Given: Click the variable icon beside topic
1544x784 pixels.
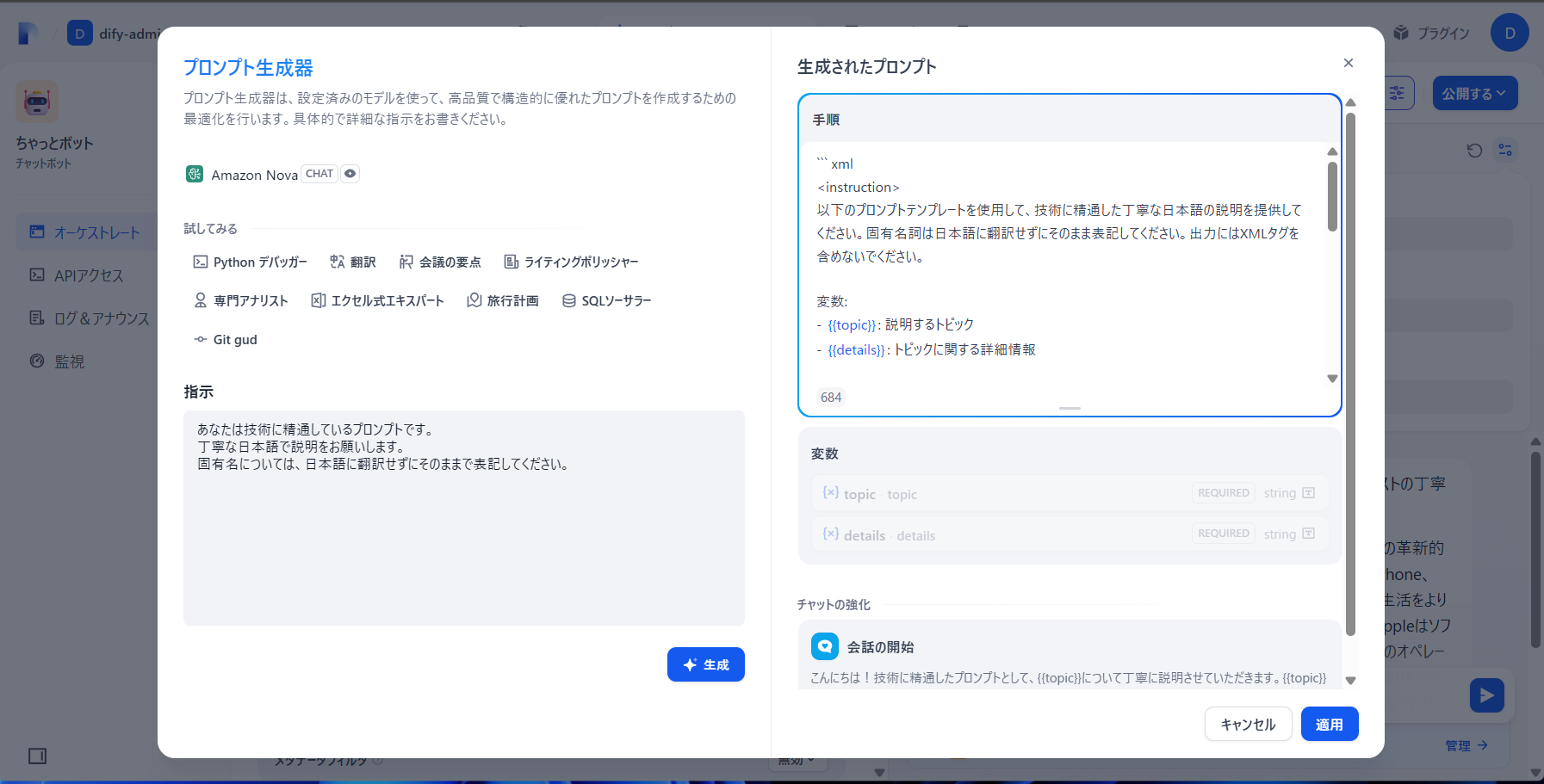Looking at the screenshot, I should (x=830, y=492).
